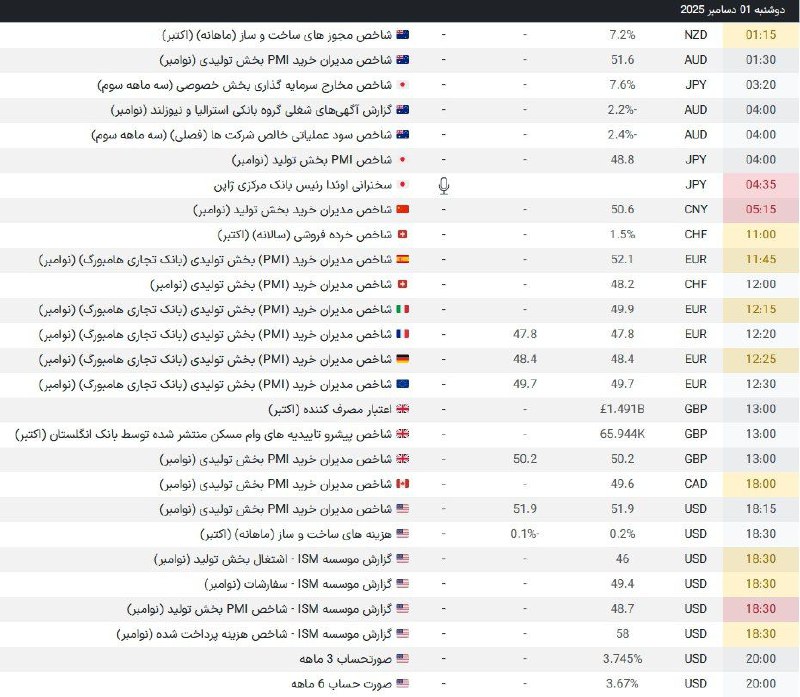This screenshot has width=800, height=697.
Task: Click the Germany flag icon
Action: 402,359
